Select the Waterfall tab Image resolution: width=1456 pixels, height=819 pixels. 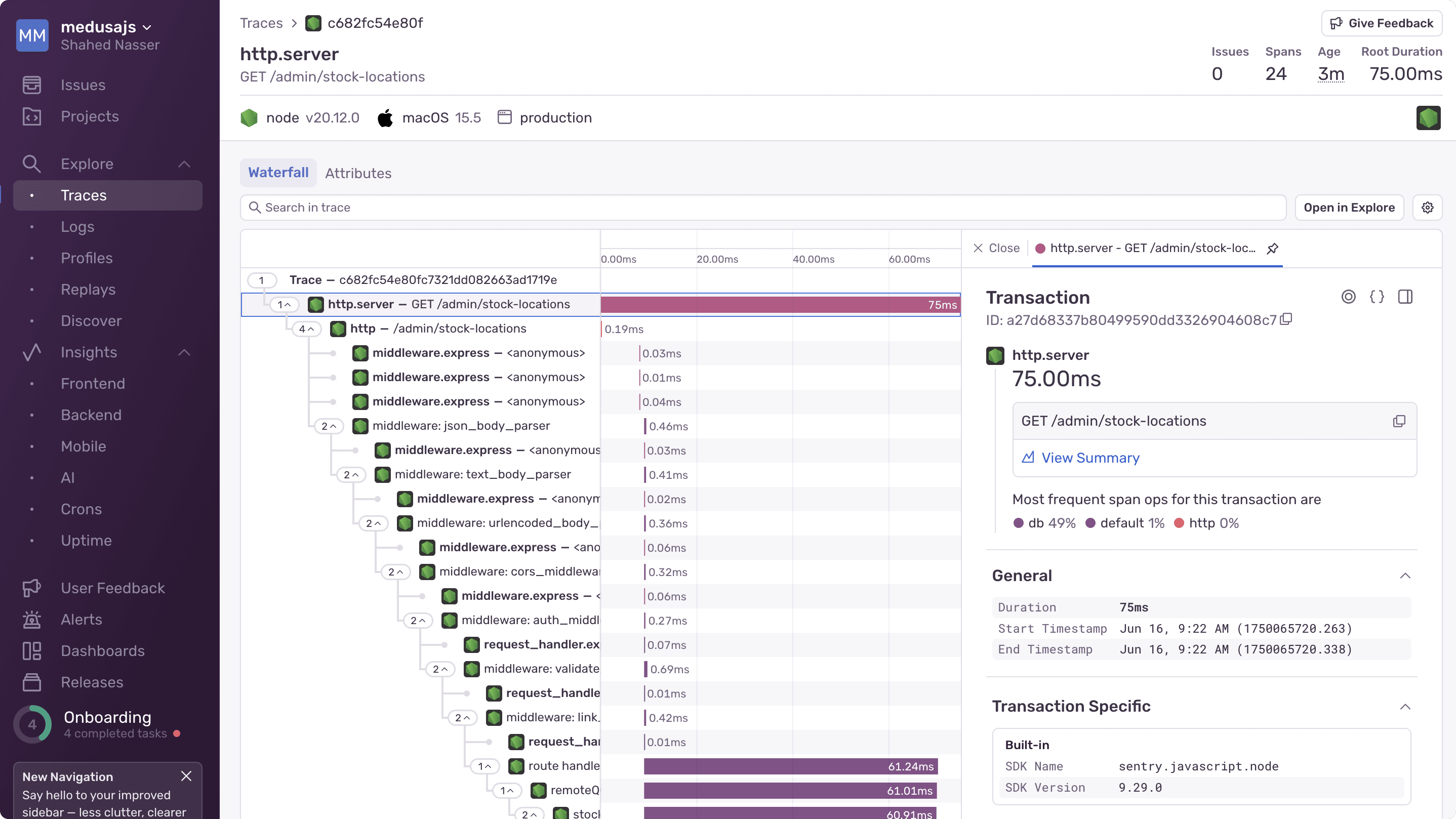click(x=277, y=173)
